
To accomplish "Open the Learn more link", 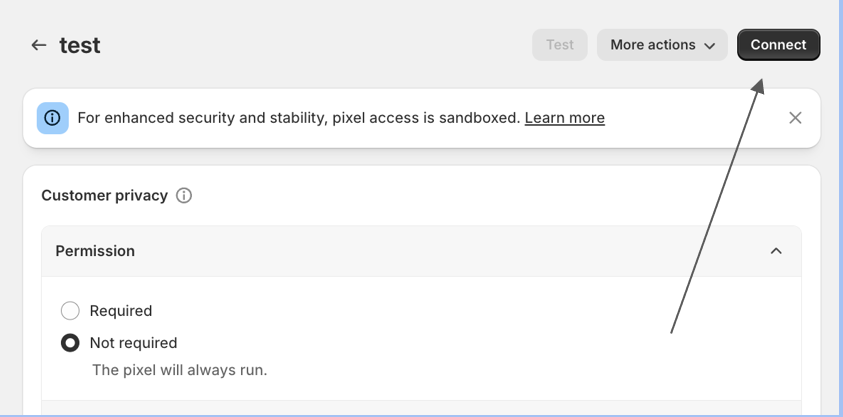I will (x=565, y=118).
